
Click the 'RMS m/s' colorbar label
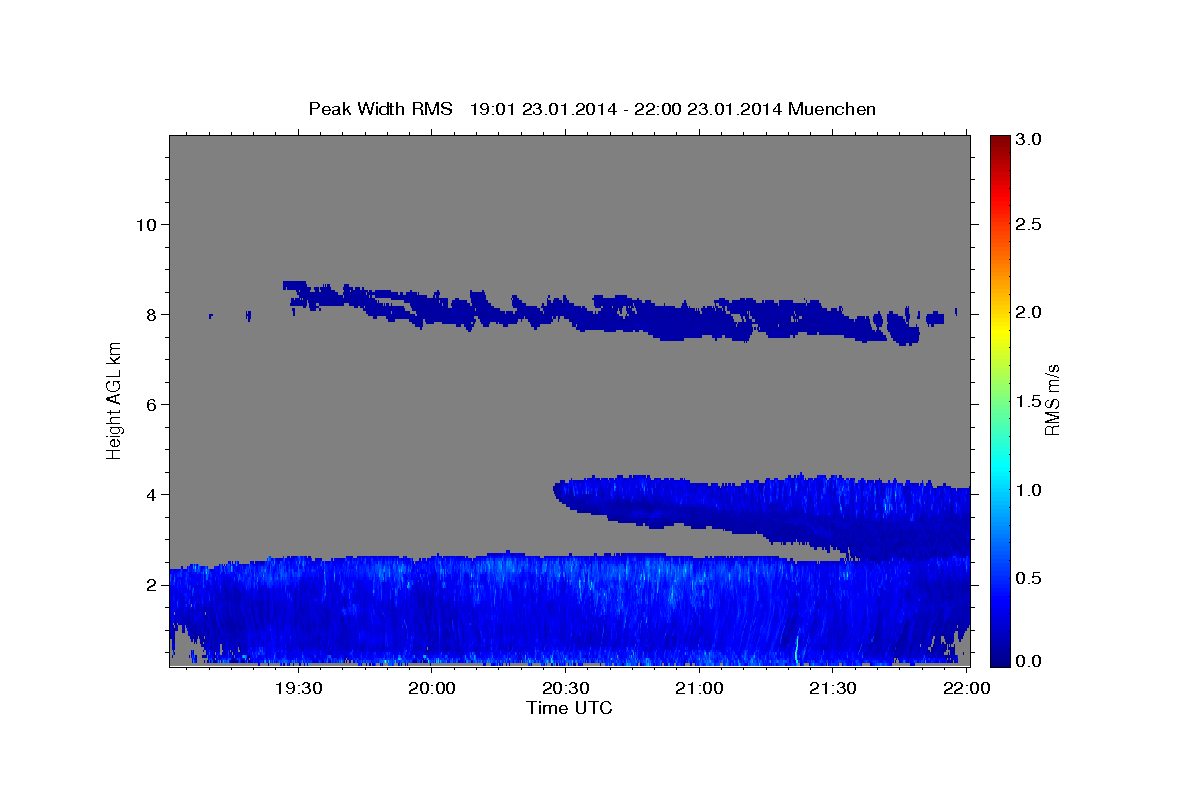coord(1051,399)
